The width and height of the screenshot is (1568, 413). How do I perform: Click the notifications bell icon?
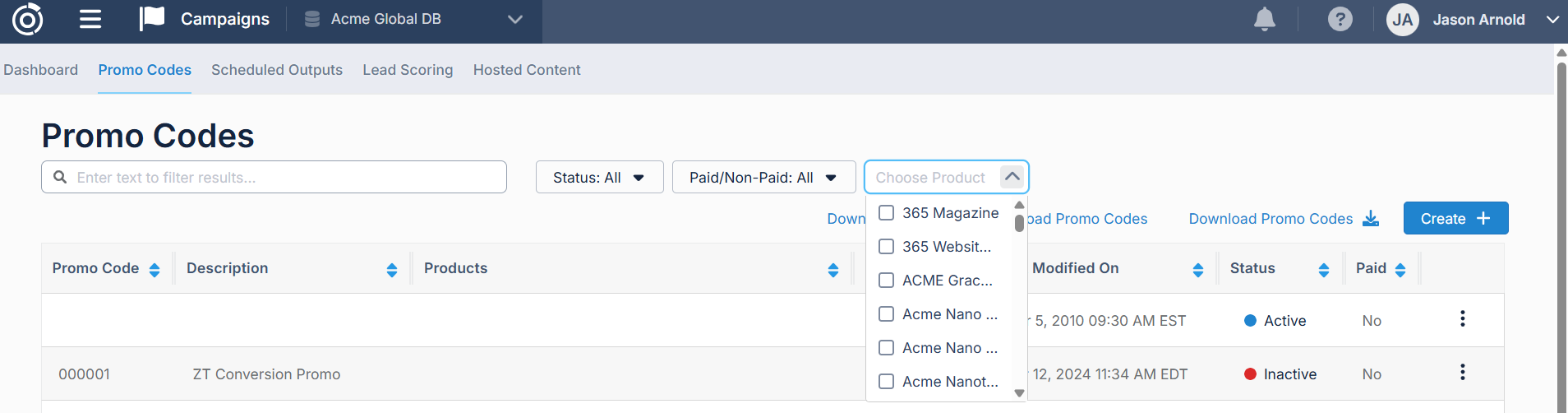pos(1264,20)
